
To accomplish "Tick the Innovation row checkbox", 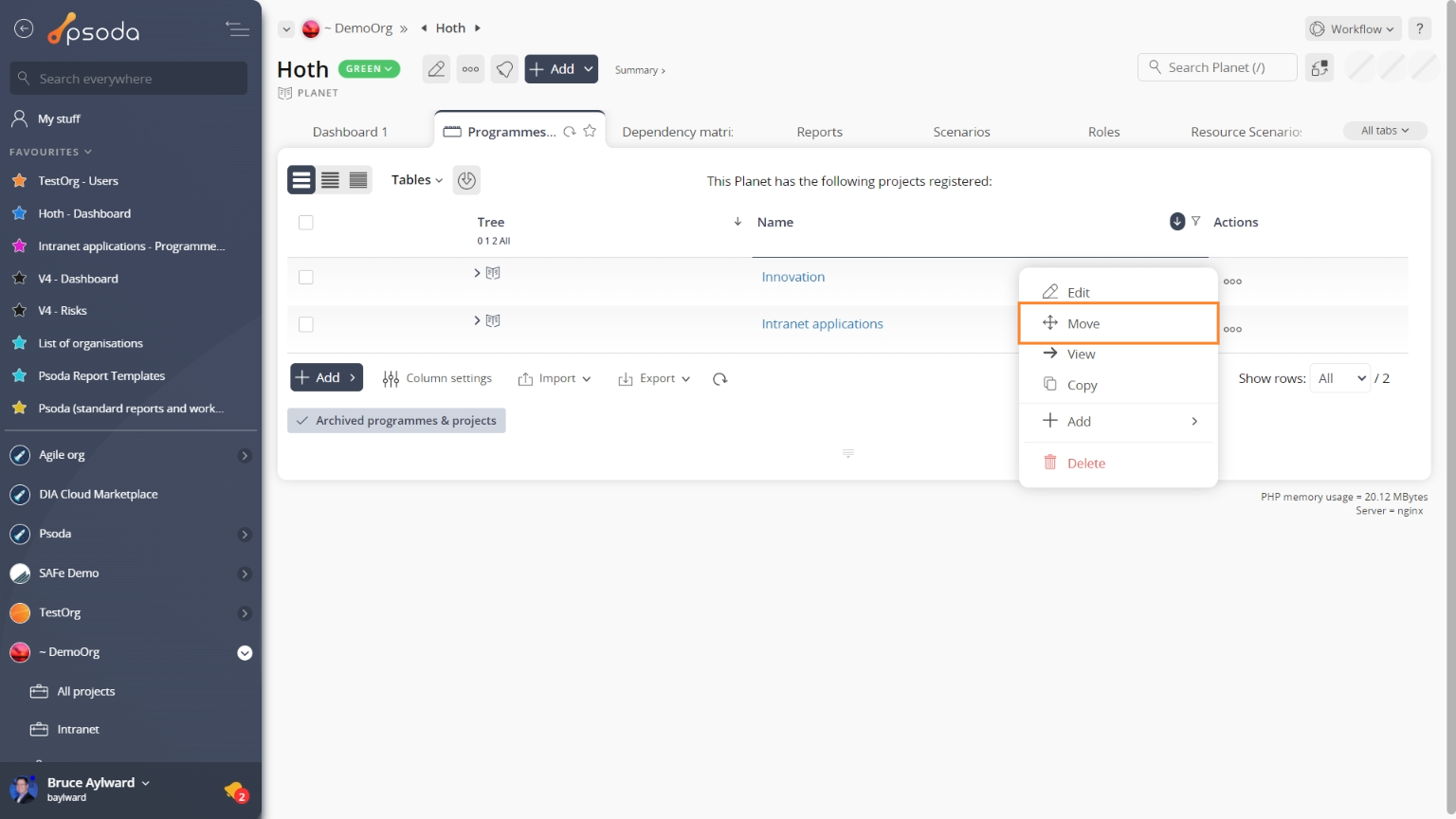I will click(305, 278).
